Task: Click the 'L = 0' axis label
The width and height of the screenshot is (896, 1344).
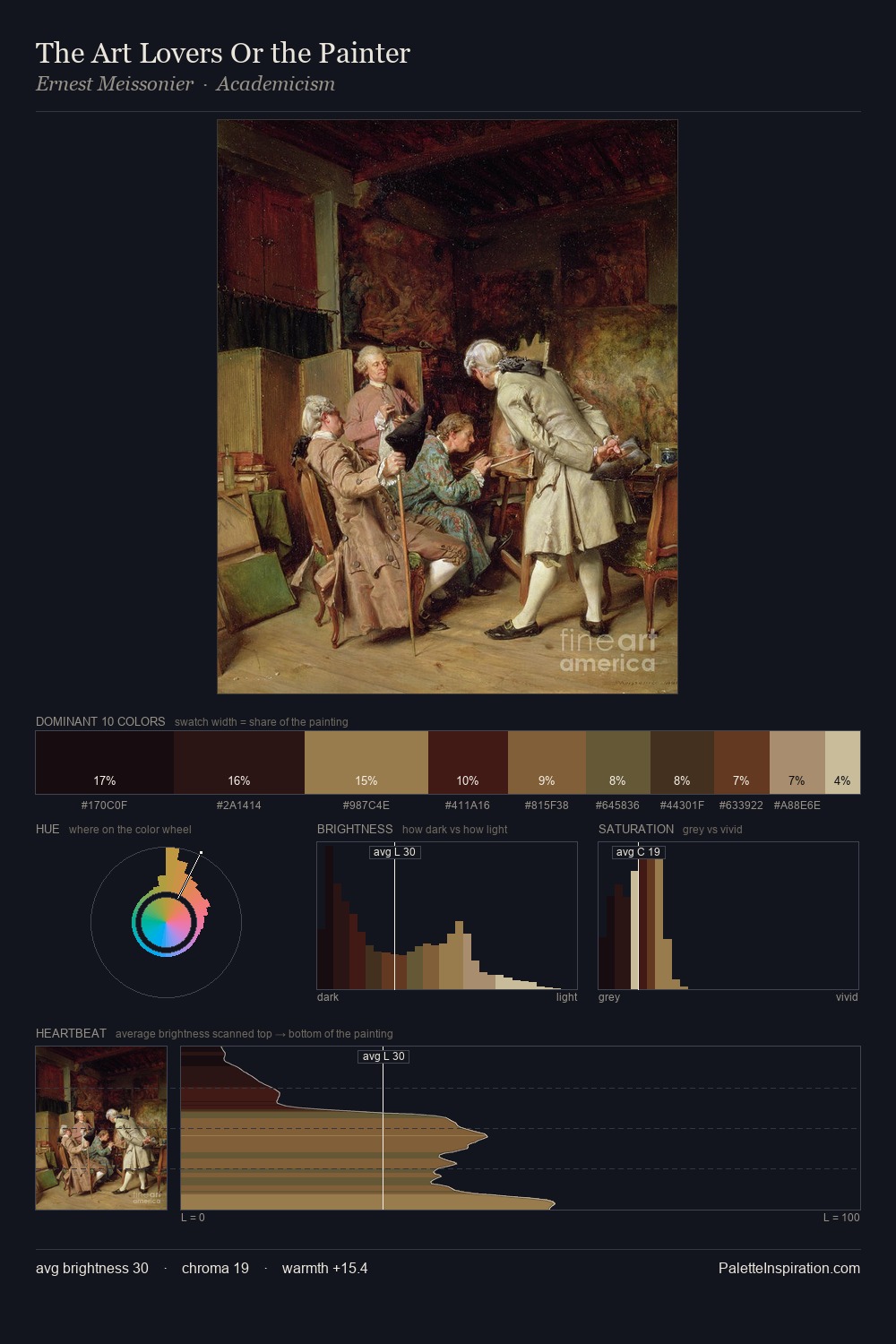Action: point(193,1218)
